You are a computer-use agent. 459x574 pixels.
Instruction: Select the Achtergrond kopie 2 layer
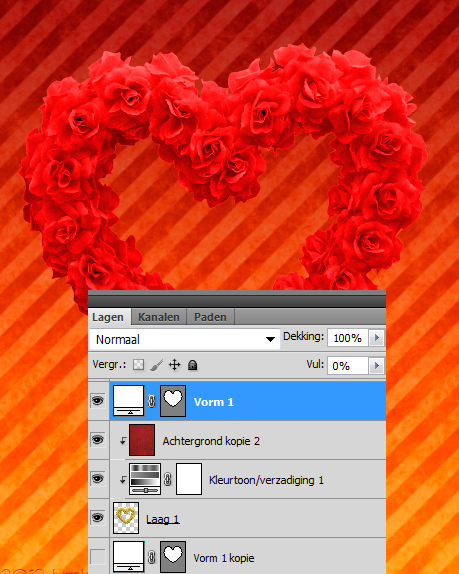[x=248, y=440]
